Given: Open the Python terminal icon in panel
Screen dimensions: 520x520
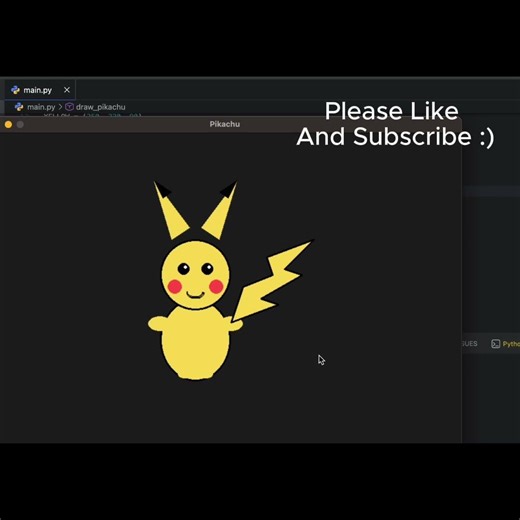Looking at the screenshot, I should [x=496, y=344].
